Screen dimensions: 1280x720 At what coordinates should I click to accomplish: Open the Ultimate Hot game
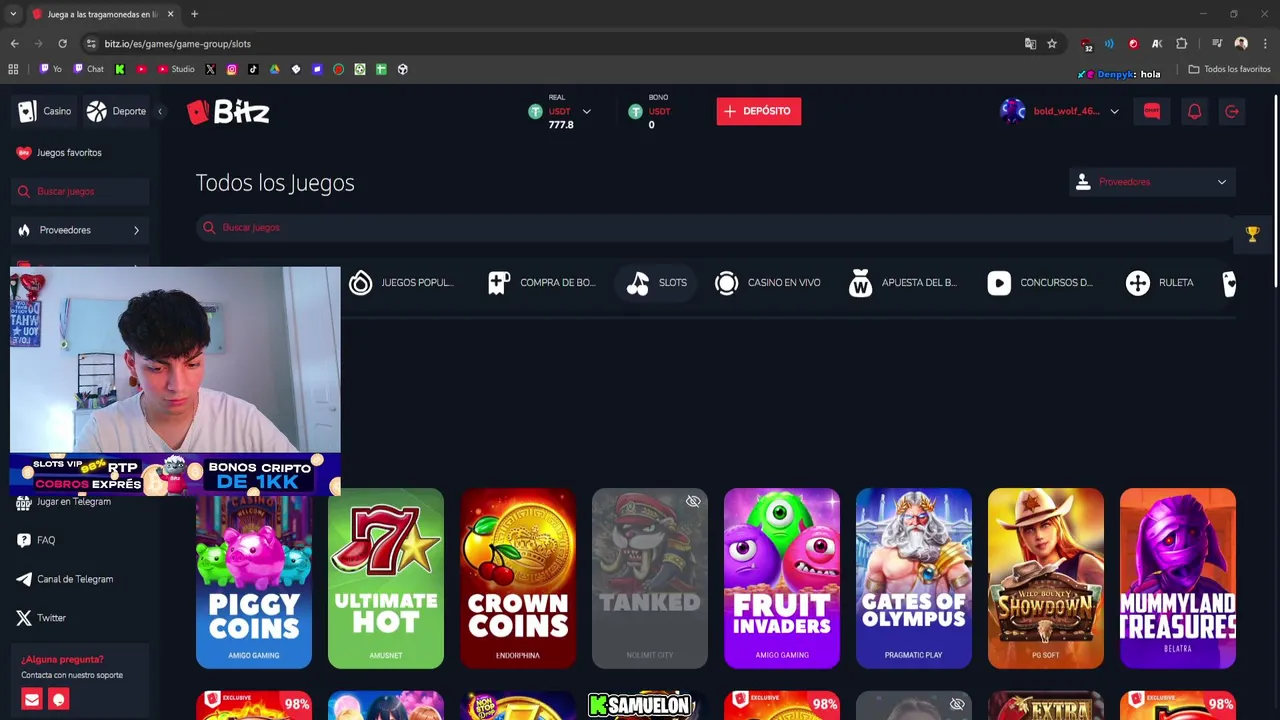(x=386, y=578)
